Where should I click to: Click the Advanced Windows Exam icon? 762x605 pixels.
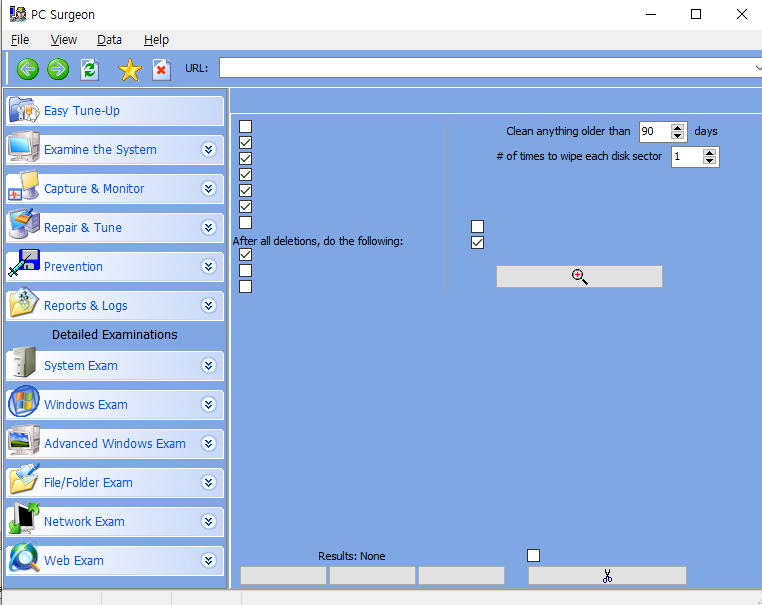pyautogui.click(x=24, y=440)
